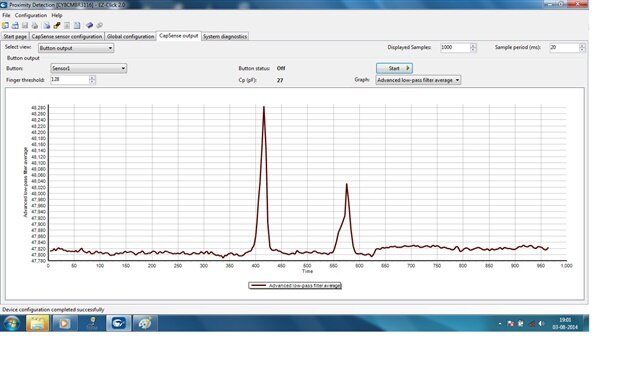
Task: Click the yellow-and-black plug toolbar icon
Action: click(57, 26)
